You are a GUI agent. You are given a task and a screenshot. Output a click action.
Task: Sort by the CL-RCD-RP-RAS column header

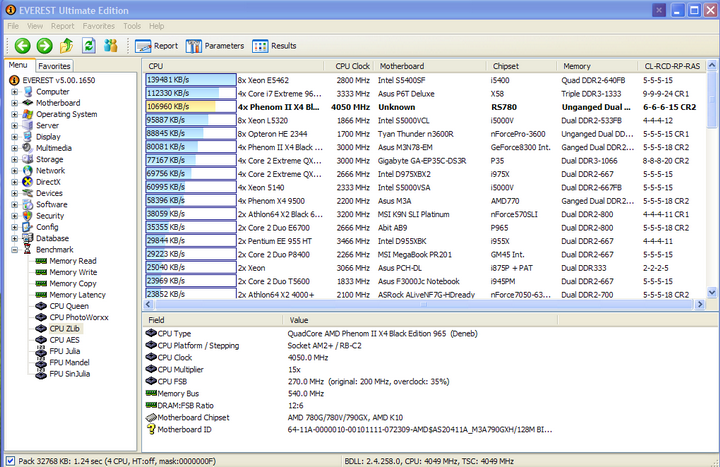tap(672, 66)
